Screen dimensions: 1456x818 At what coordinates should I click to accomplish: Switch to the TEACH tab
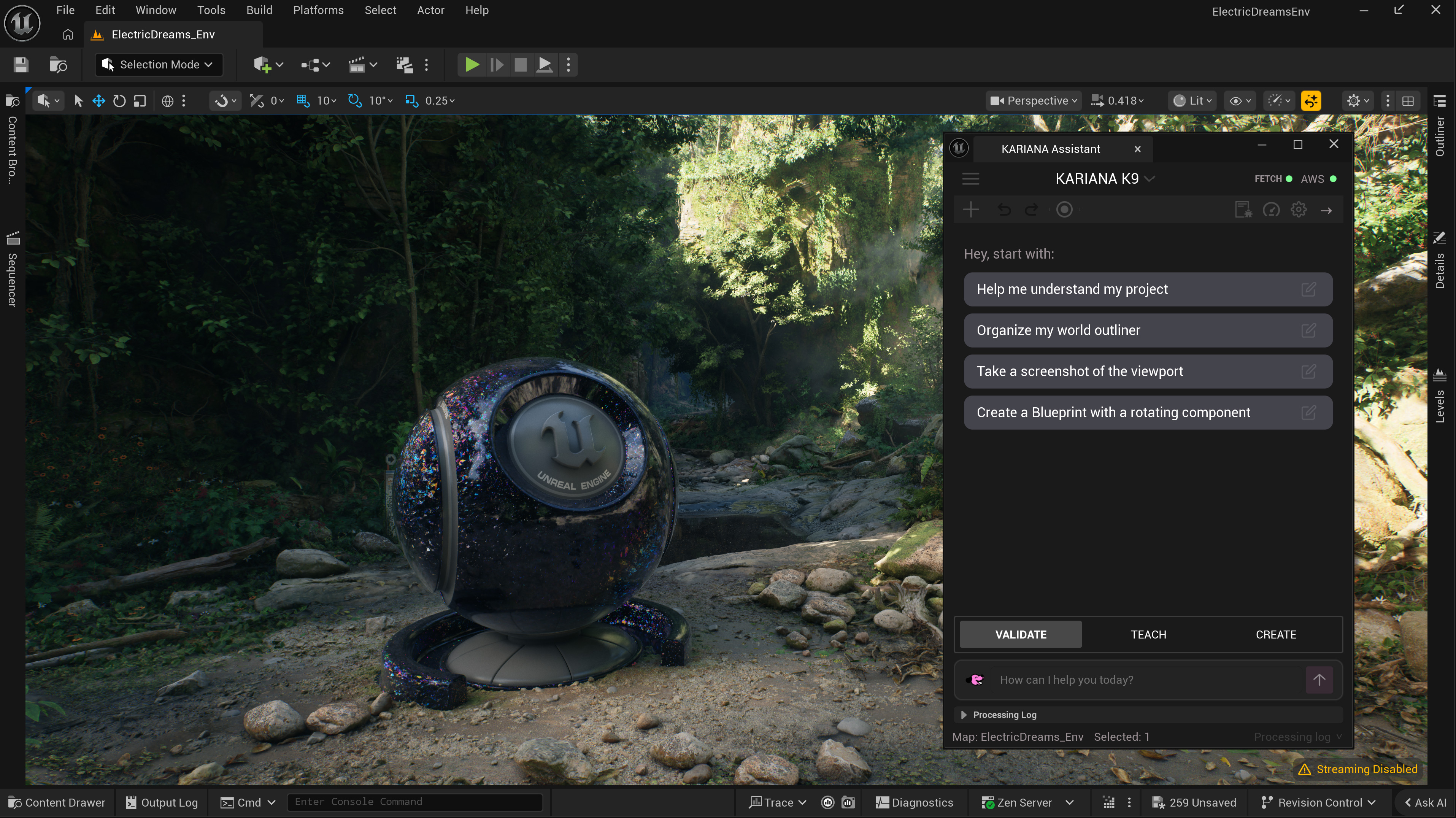coord(1148,634)
